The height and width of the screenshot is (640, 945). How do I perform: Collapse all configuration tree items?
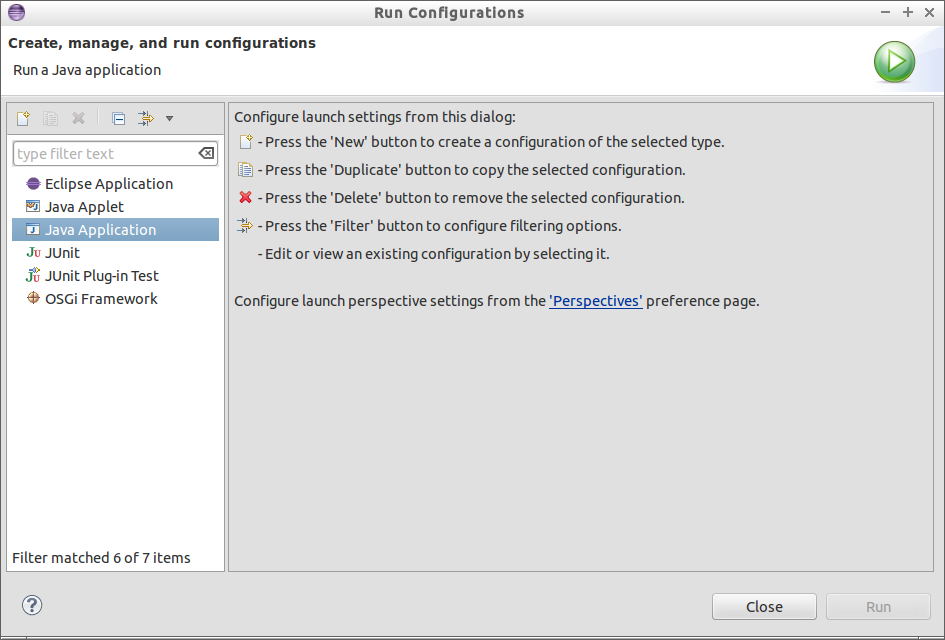118,119
